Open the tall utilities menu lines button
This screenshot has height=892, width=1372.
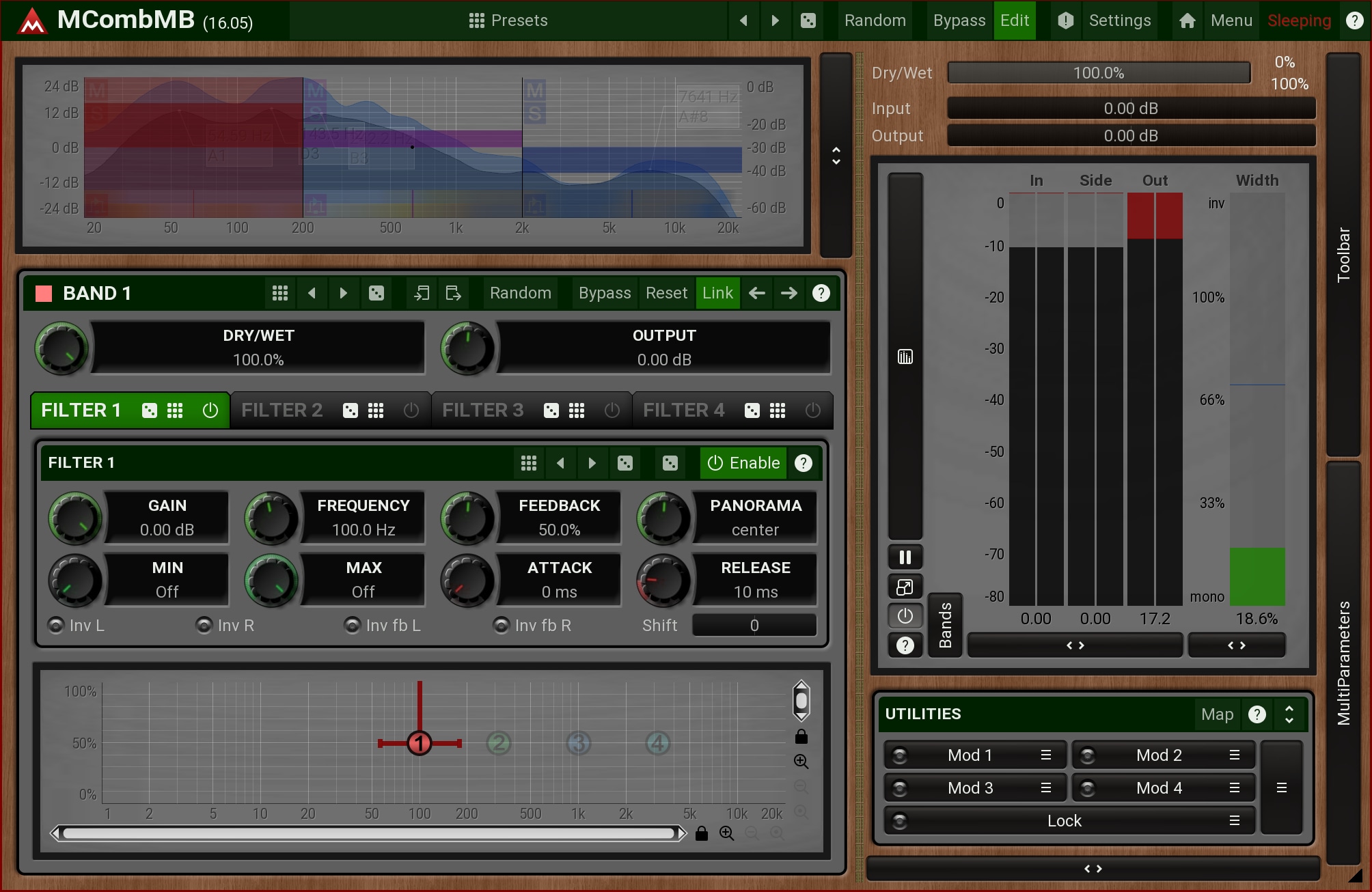(1282, 788)
